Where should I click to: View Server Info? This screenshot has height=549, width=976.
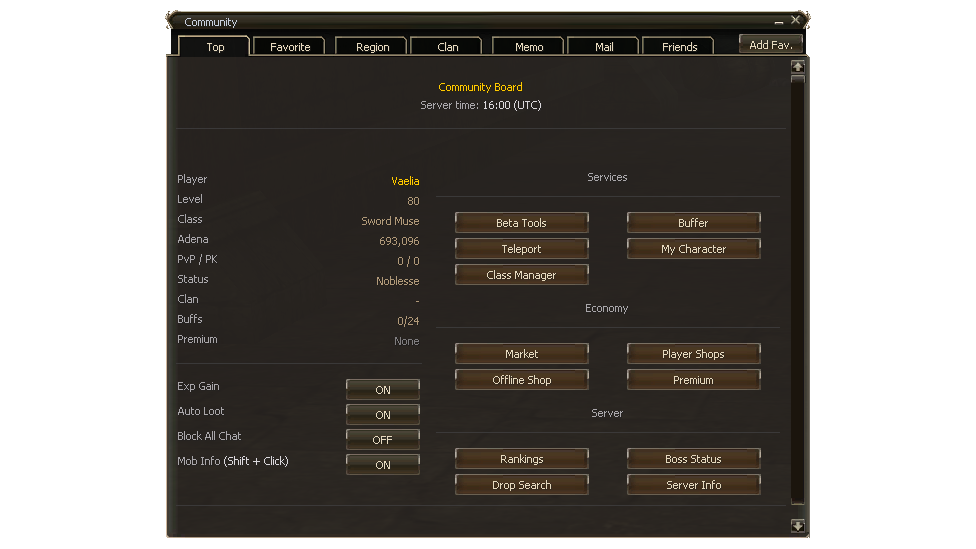point(693,486)
